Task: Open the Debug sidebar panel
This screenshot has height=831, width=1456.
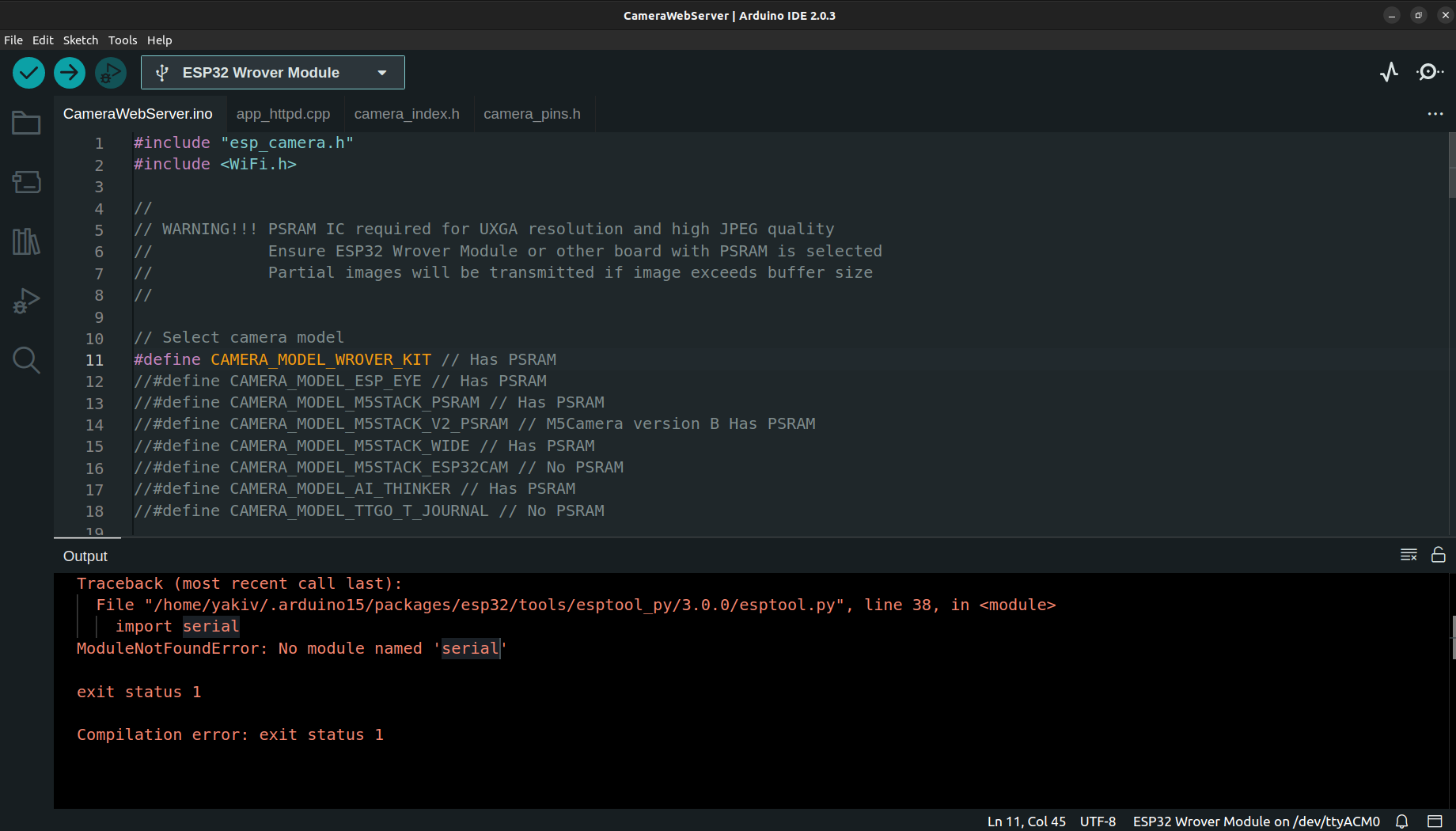Action: (x=26, y=301)
